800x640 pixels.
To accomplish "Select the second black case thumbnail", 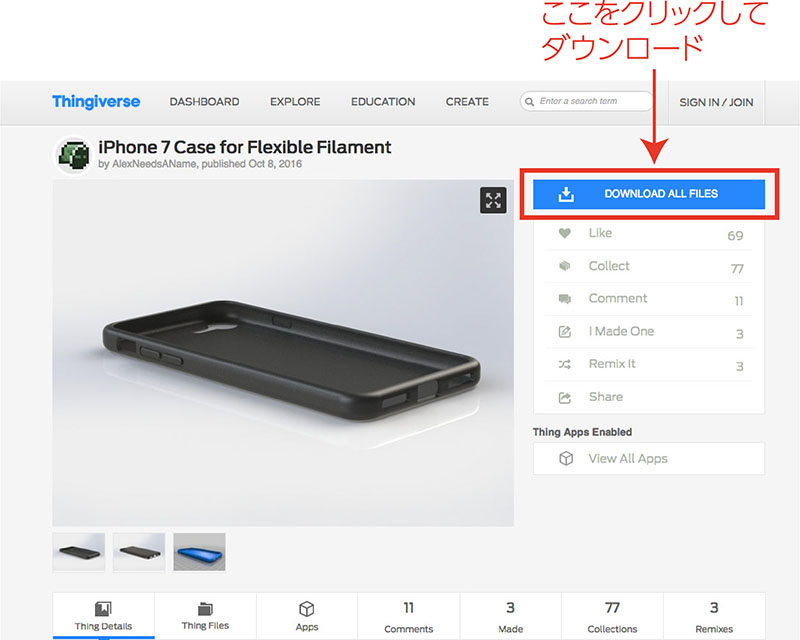I will coord(139,552).
